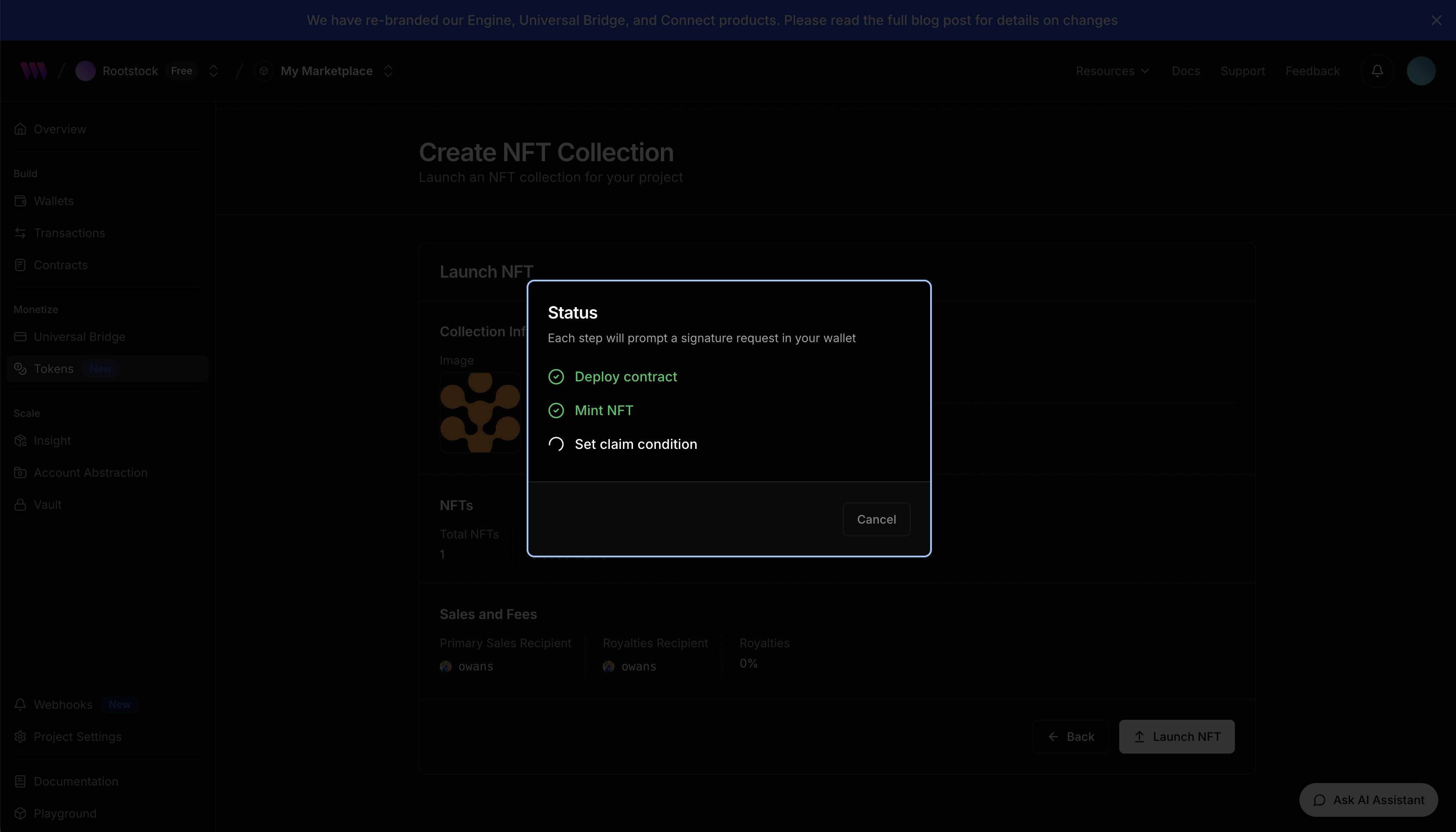Open Webhooks from the sidebar
1456x832 pixels.
(62, 704)
